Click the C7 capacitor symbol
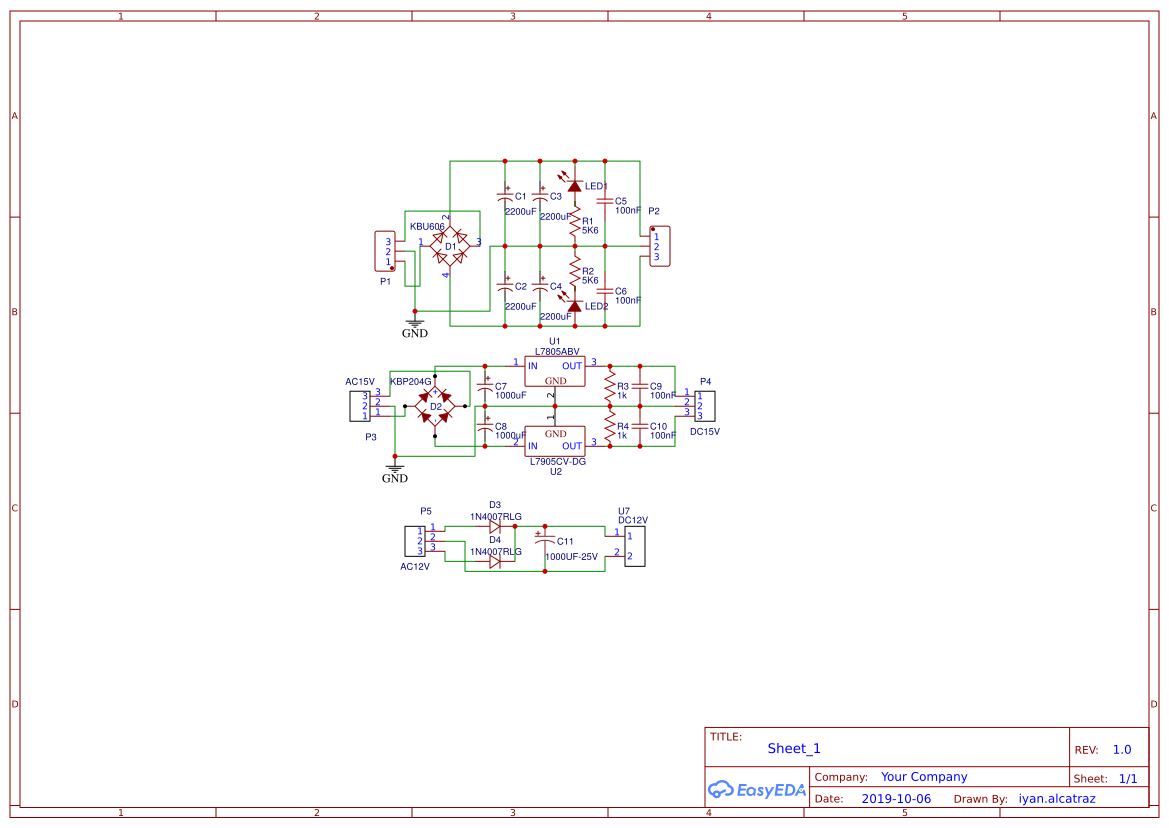Viewport: 1169px width, 828px height. click(x=485, y=386)
